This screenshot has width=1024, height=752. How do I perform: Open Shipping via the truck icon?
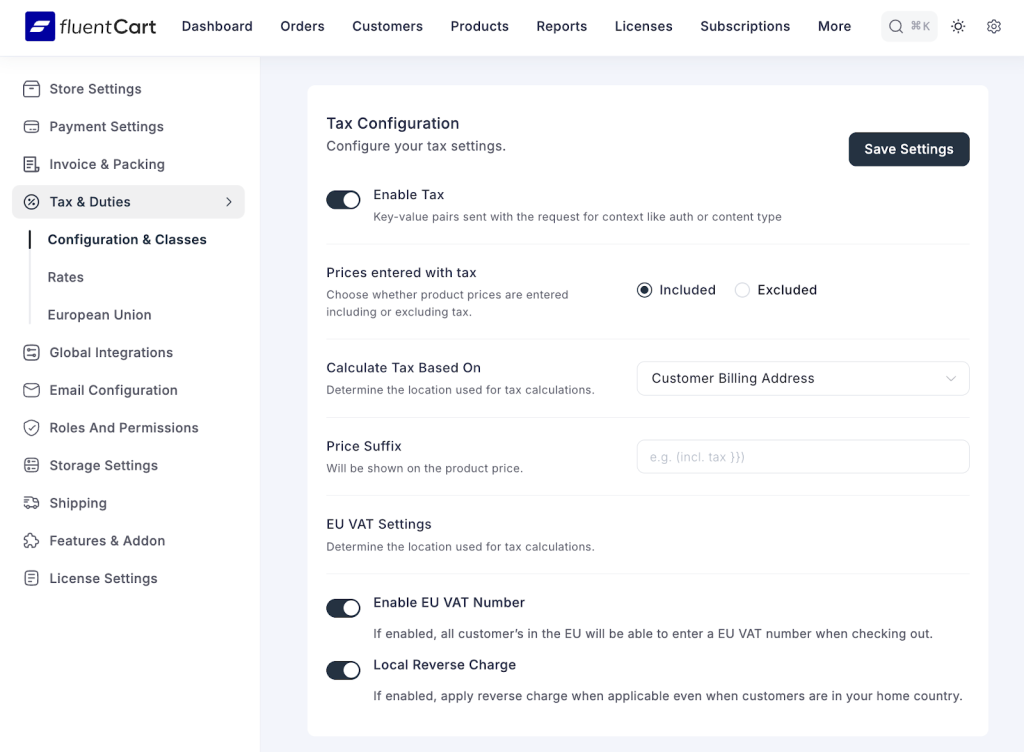[x=31, y=503]
